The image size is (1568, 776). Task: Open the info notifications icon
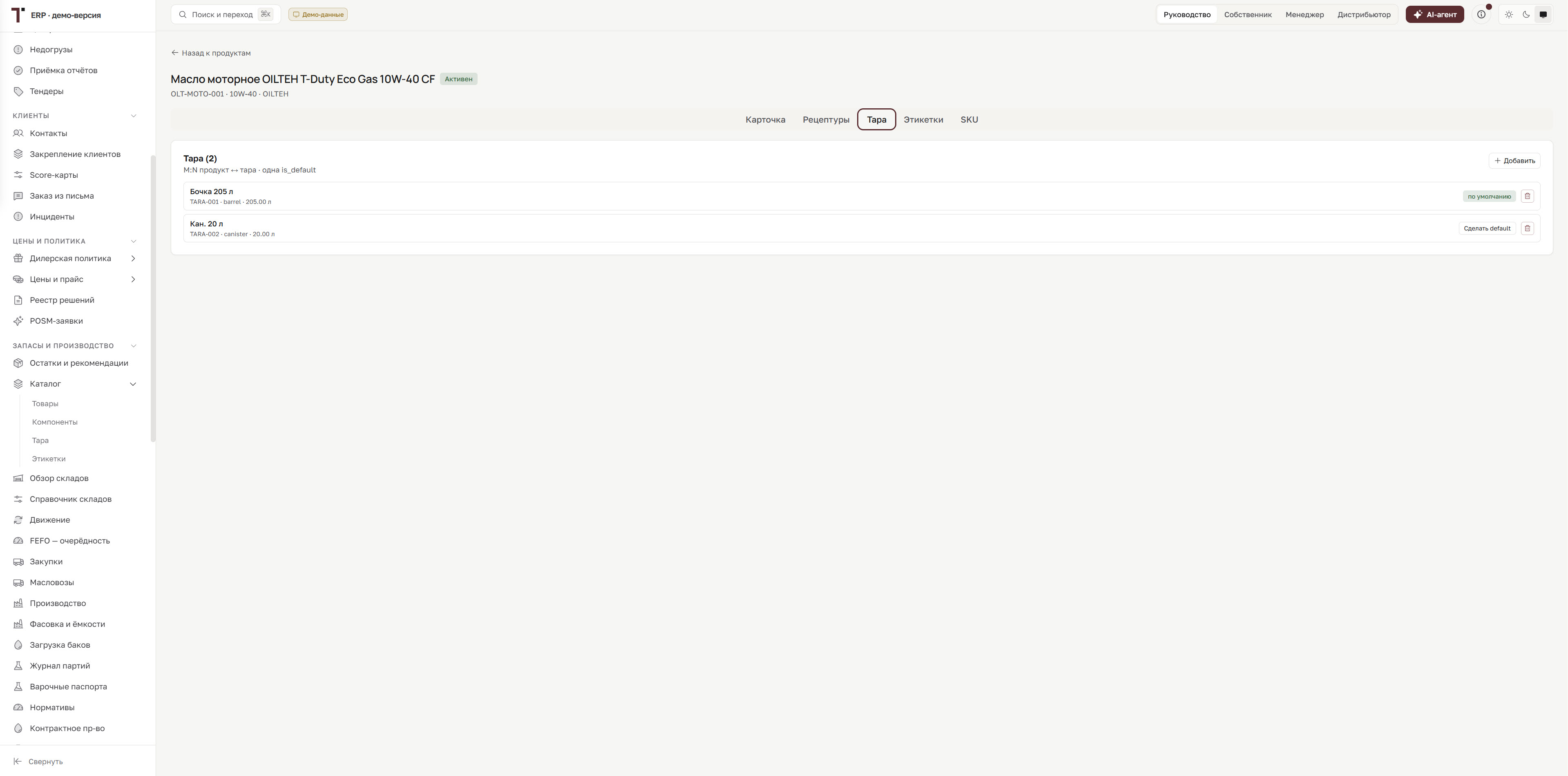pyautogui.click(x=1481, y=15)
